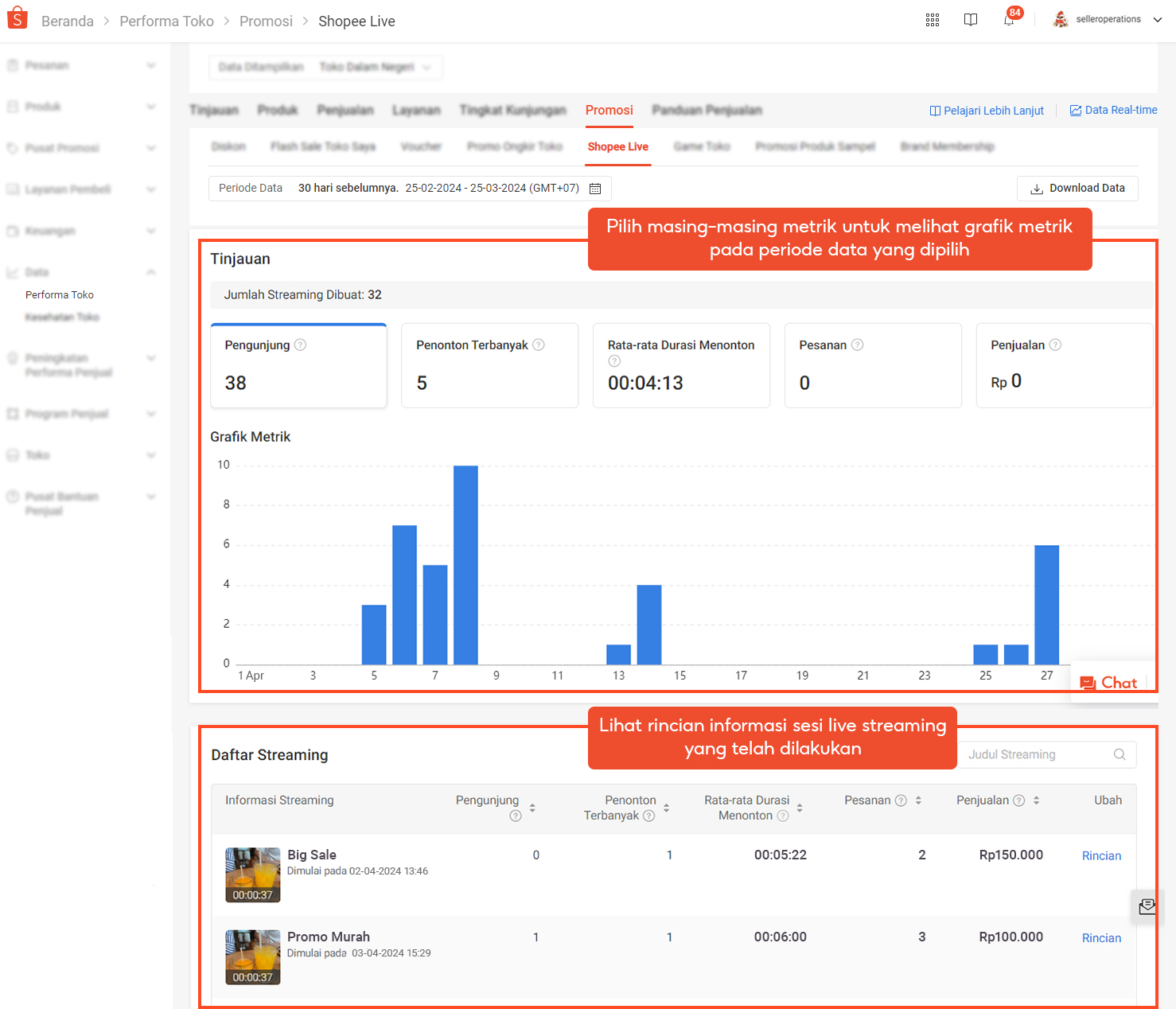Select the Tingkat Kunjungan tab
Viewport: 1176px width, 1009px height.
(x=513, y=110)
